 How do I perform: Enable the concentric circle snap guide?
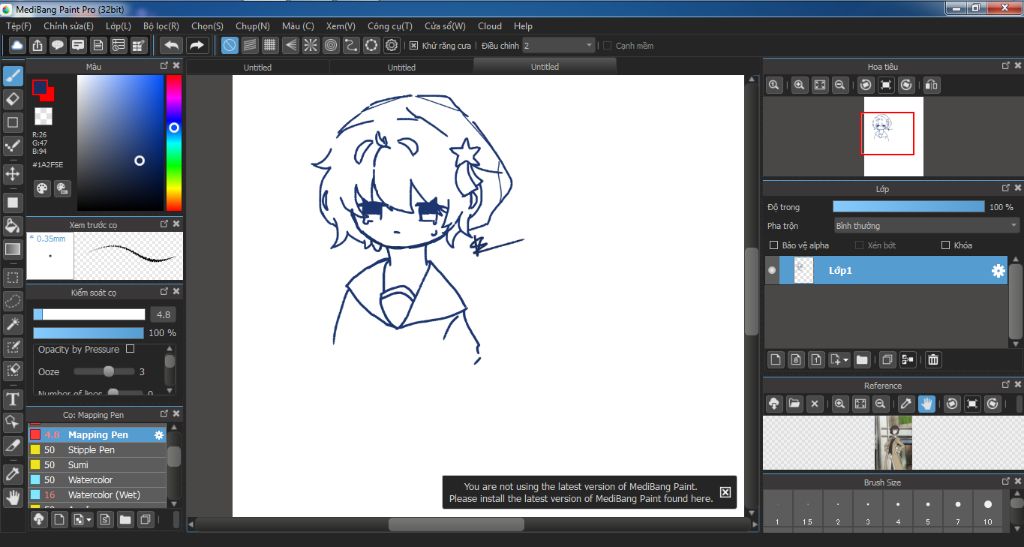pyautogui.click(x=331, y=45)
